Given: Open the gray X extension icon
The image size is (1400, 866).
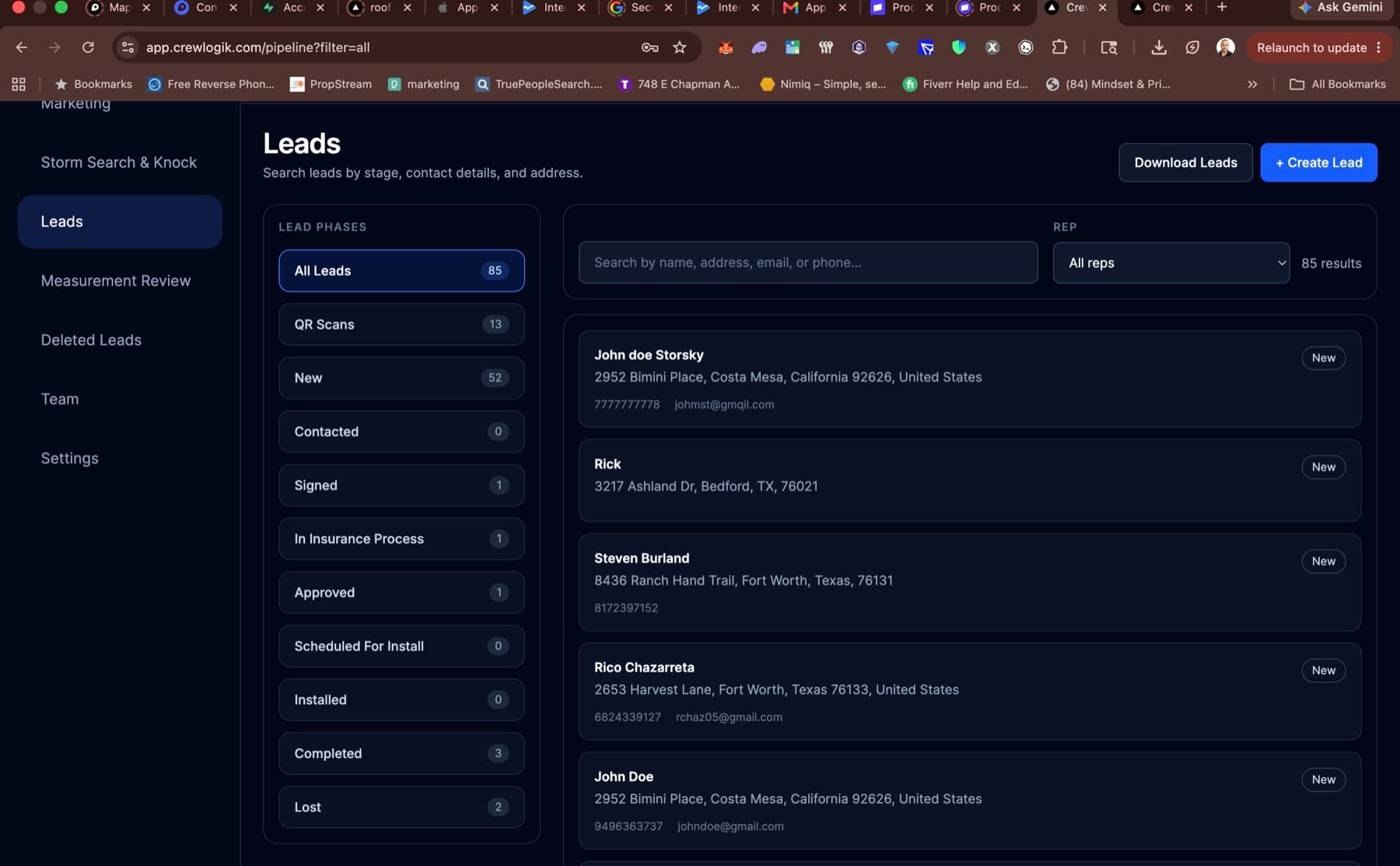Looking at the screenshot, I should pos(992,47).
